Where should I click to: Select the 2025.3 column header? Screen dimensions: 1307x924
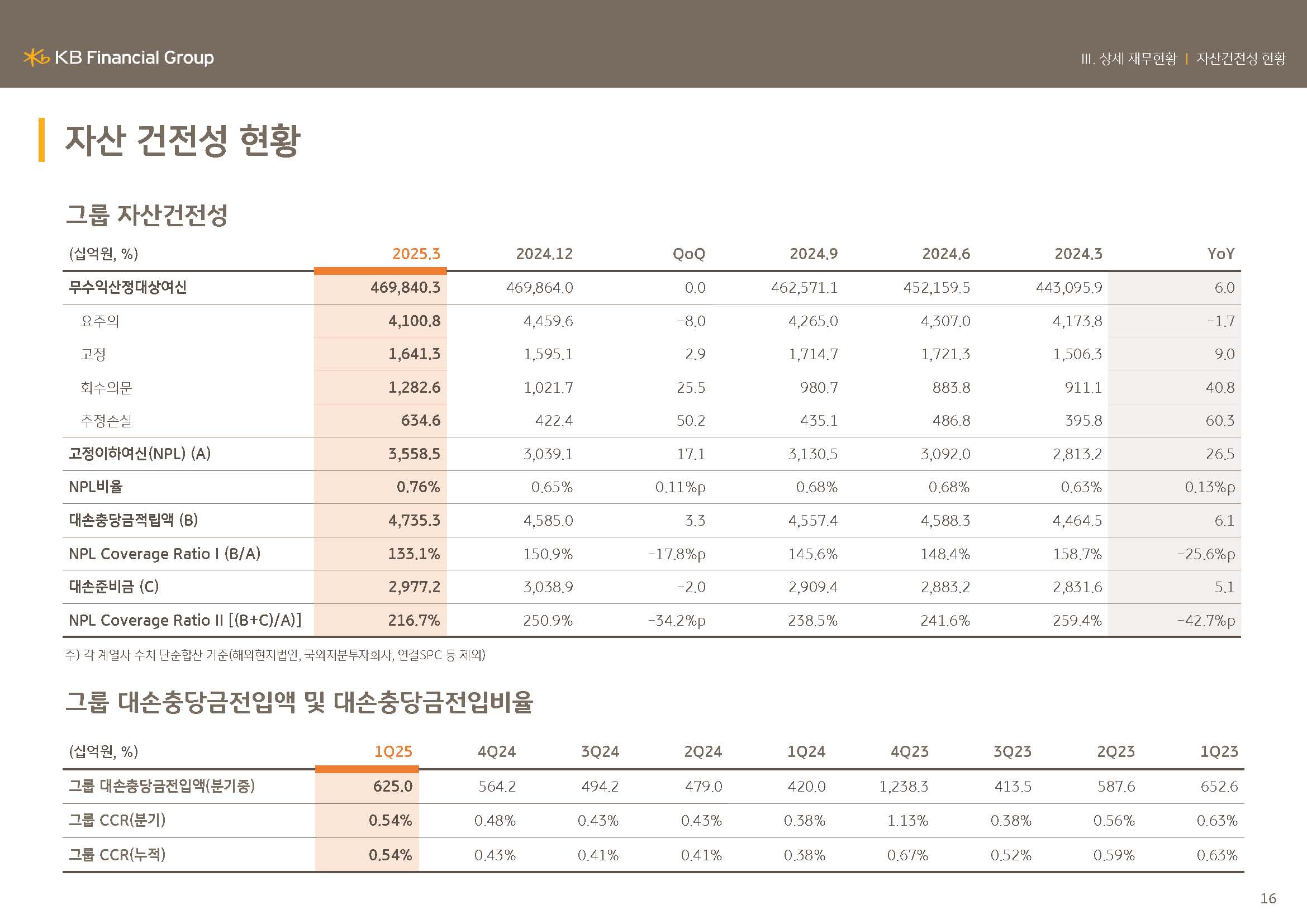tap(416, 254)
